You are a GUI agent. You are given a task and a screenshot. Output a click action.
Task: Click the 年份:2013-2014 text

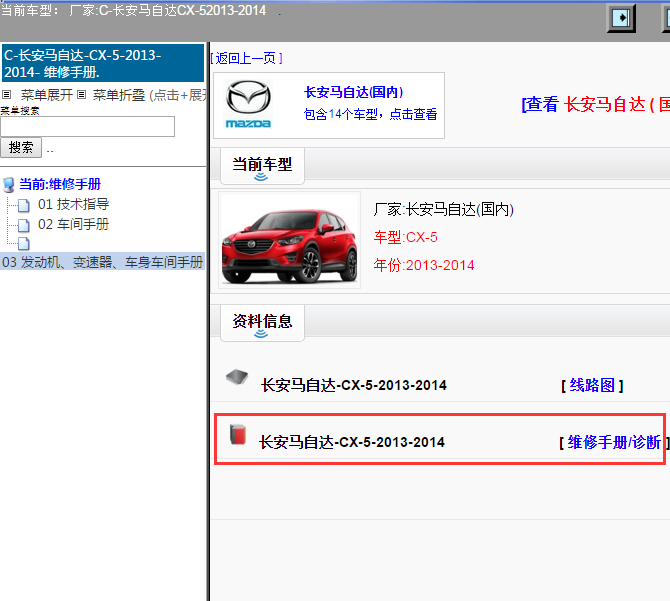click(x=424, y=265)
